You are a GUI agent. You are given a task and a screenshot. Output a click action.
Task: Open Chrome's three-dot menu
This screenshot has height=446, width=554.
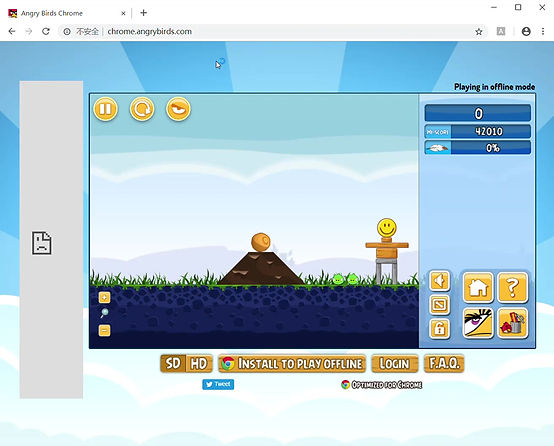pyautogui.click(x=543, y=31)
